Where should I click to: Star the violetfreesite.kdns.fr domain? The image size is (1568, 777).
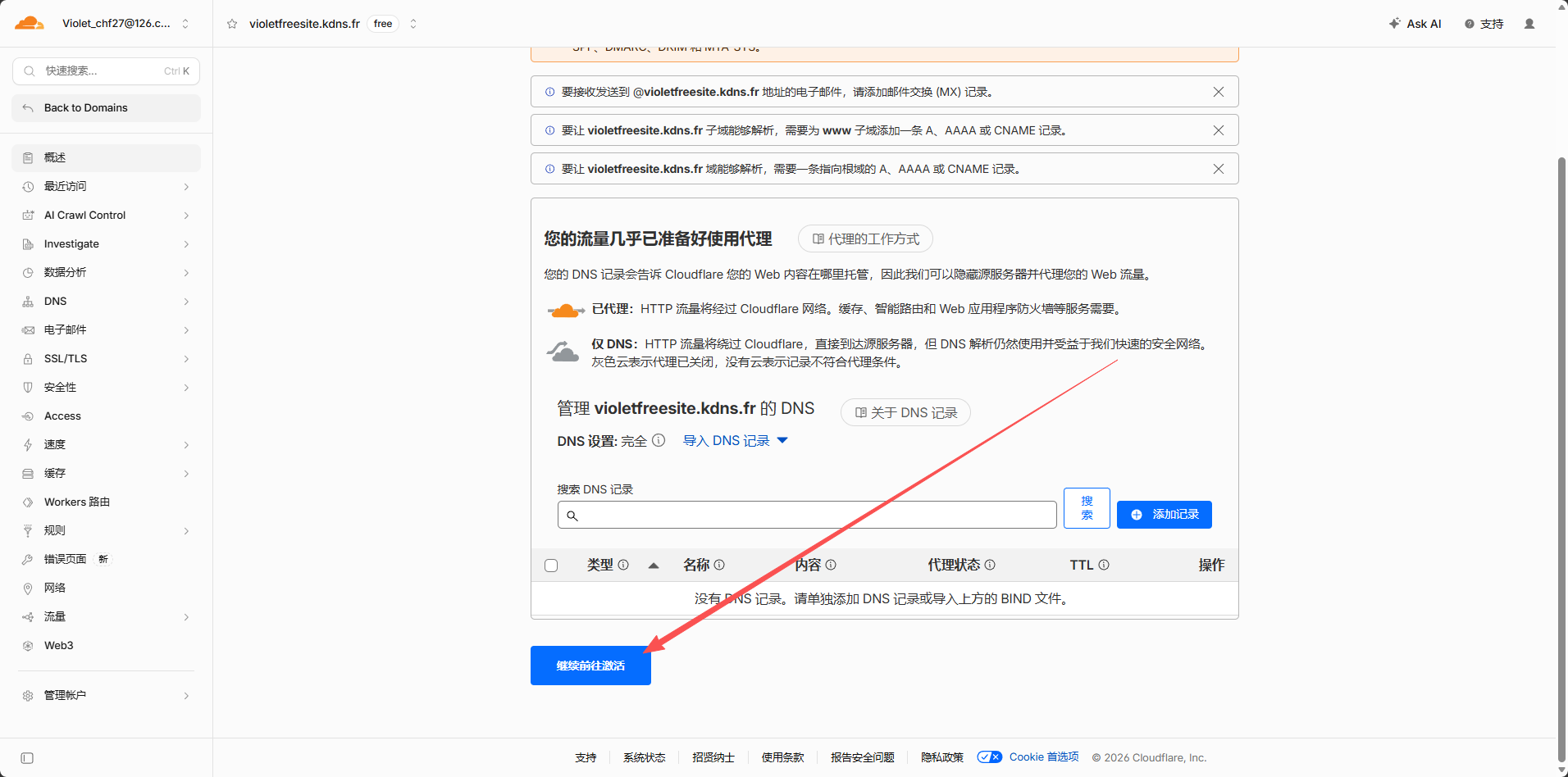pyautogui.click(x=232, y=24)
